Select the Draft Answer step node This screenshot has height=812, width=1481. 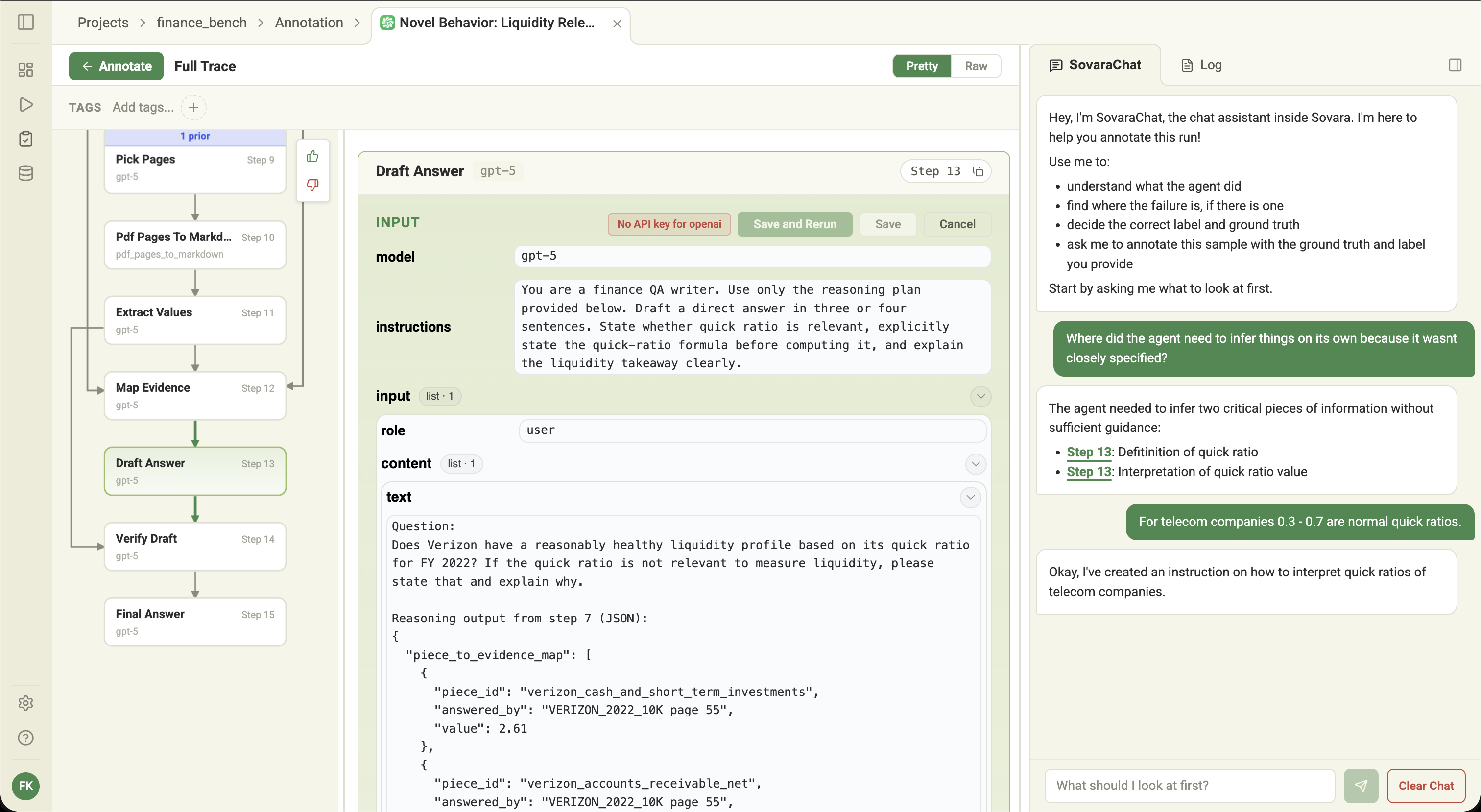195,471
